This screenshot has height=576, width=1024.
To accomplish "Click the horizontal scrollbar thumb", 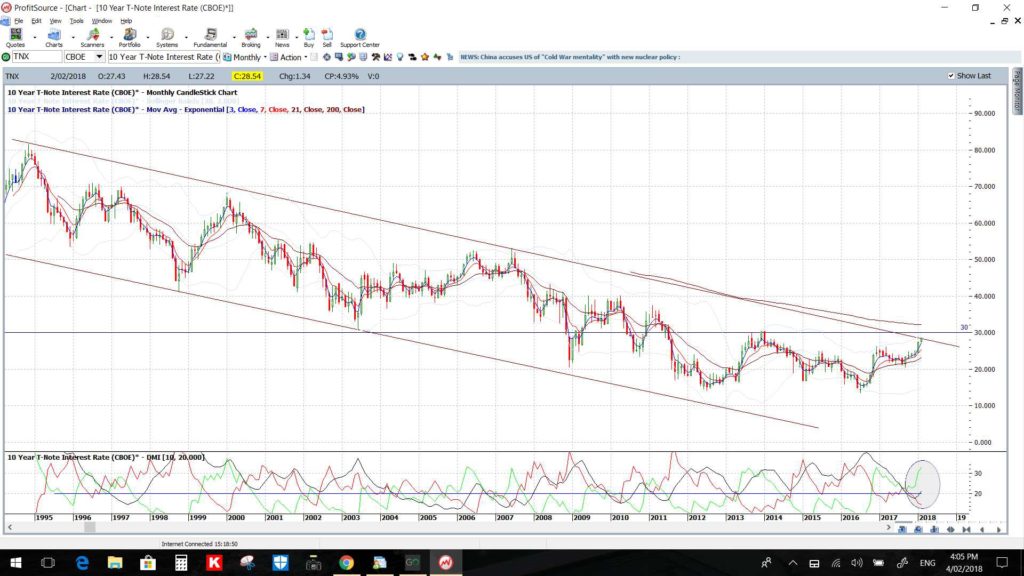I will click(x=90, y=527).
